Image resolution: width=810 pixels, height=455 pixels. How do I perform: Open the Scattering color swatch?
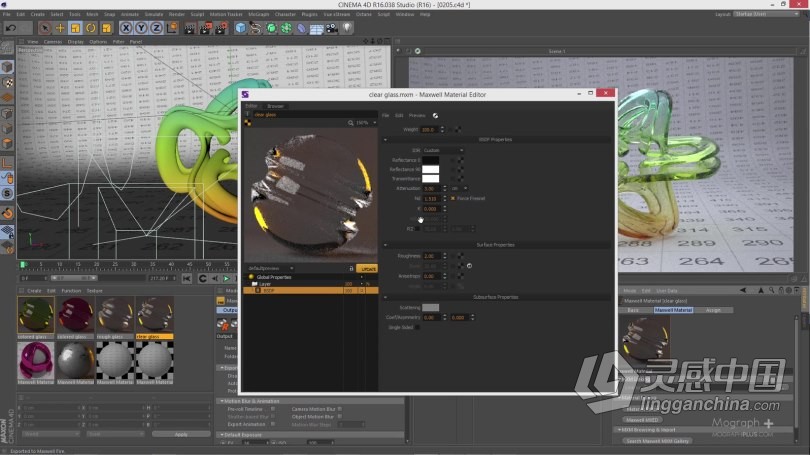[x=430, y=308]
